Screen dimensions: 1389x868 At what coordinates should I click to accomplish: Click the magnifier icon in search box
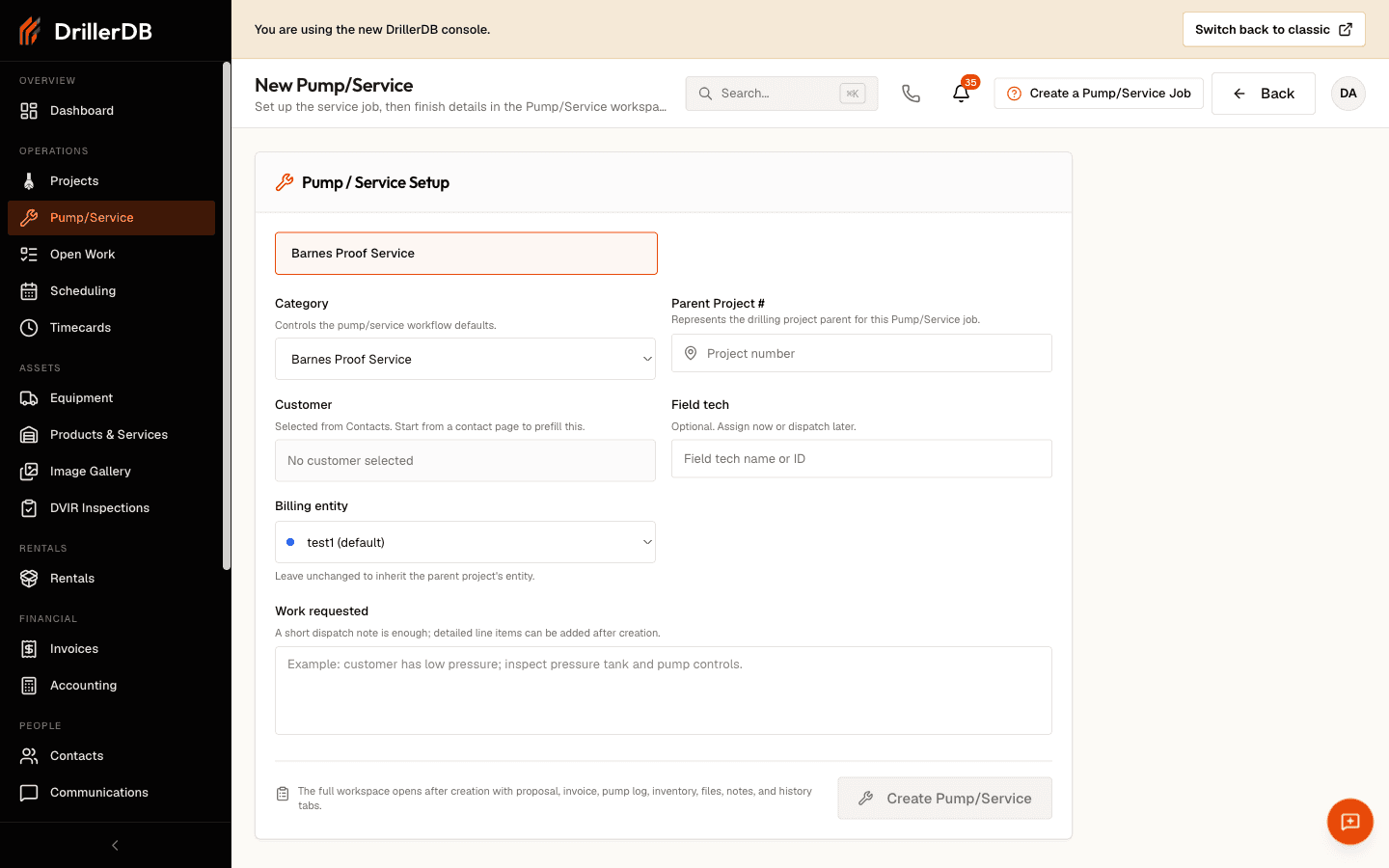point(705,94)
